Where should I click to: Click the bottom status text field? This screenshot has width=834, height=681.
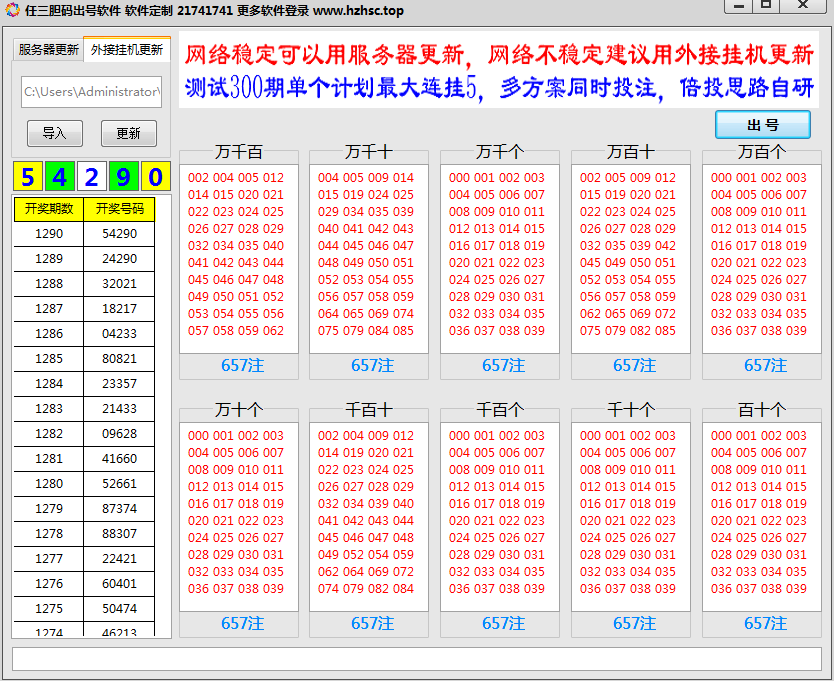(416, 659)
